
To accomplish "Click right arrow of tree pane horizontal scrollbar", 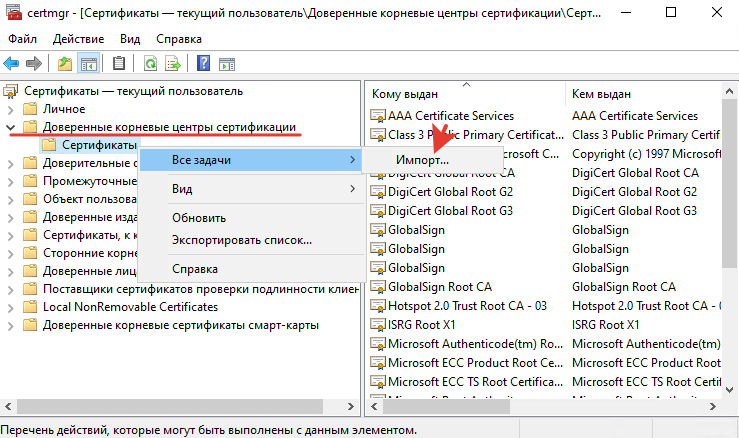I will (350, 406).
